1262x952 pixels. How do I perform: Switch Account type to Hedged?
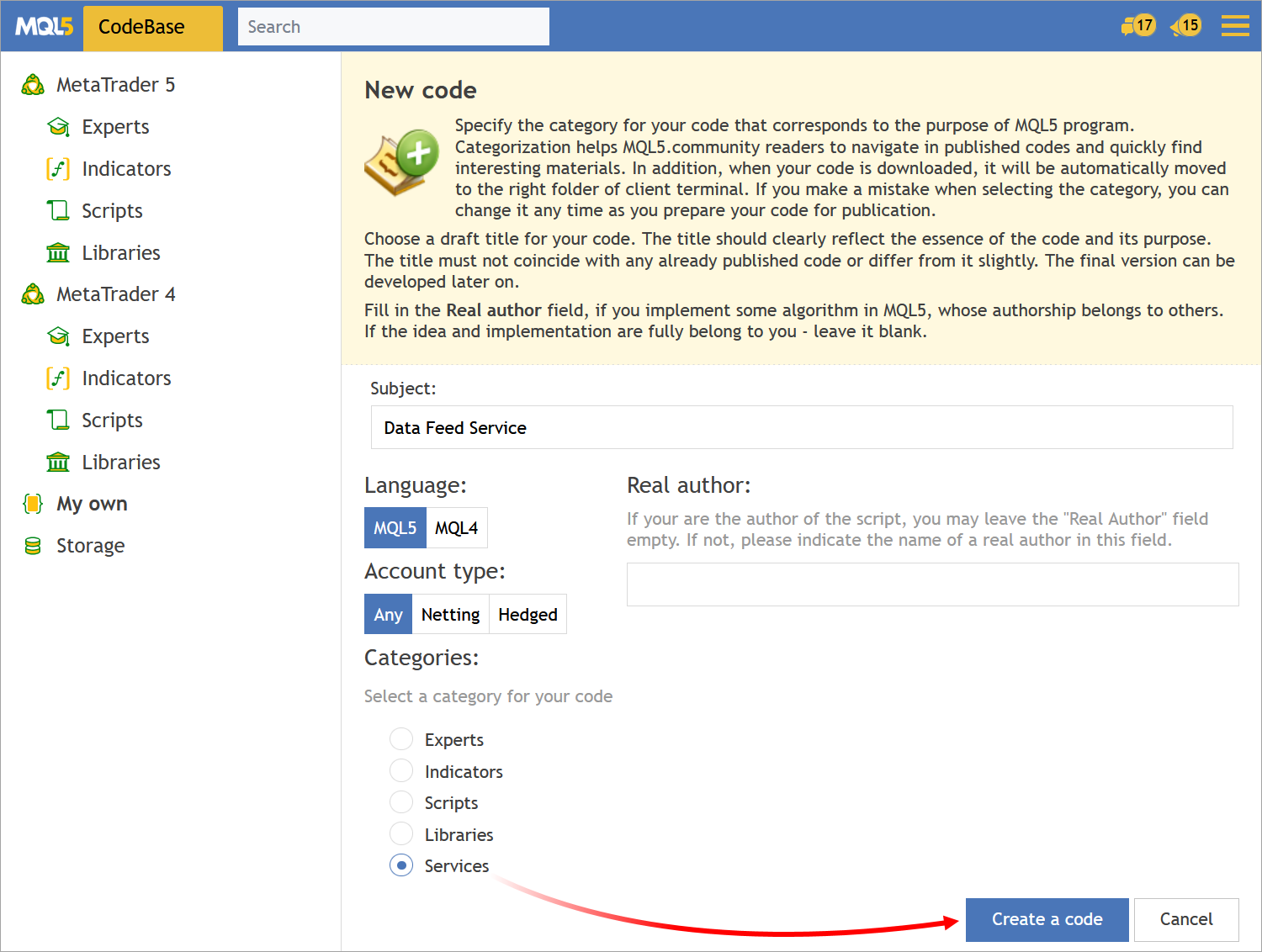tap(528, 614)
